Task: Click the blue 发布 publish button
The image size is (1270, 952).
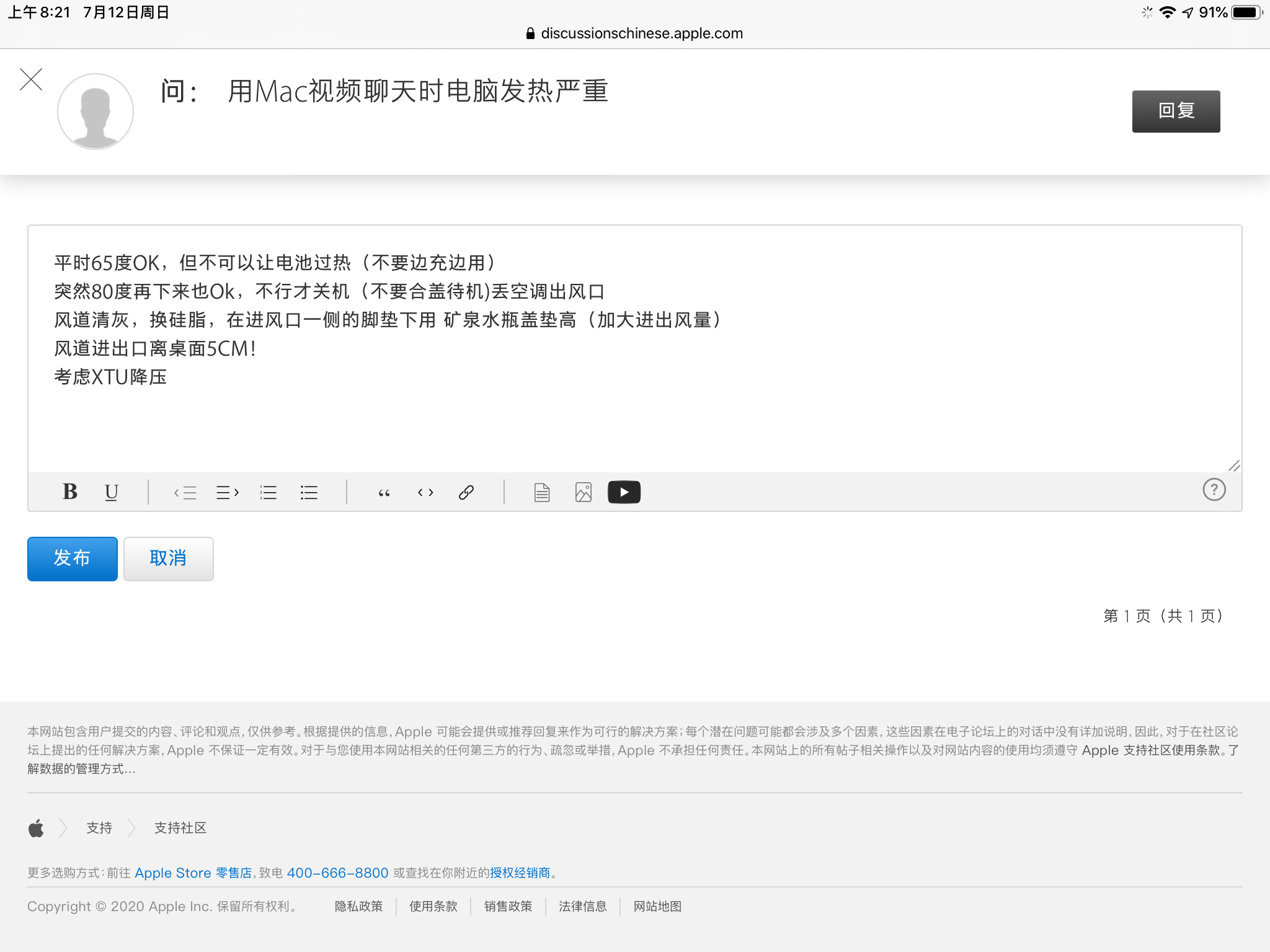Action: 73,558
